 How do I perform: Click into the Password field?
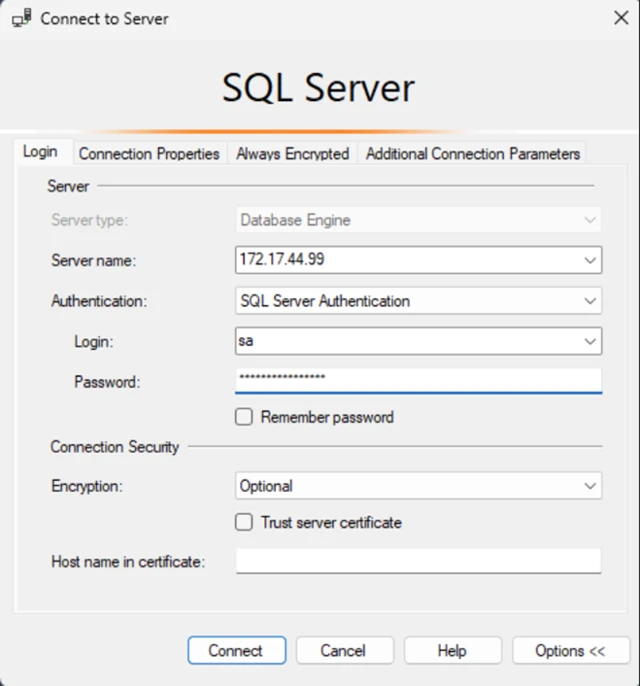pos(418,380)
